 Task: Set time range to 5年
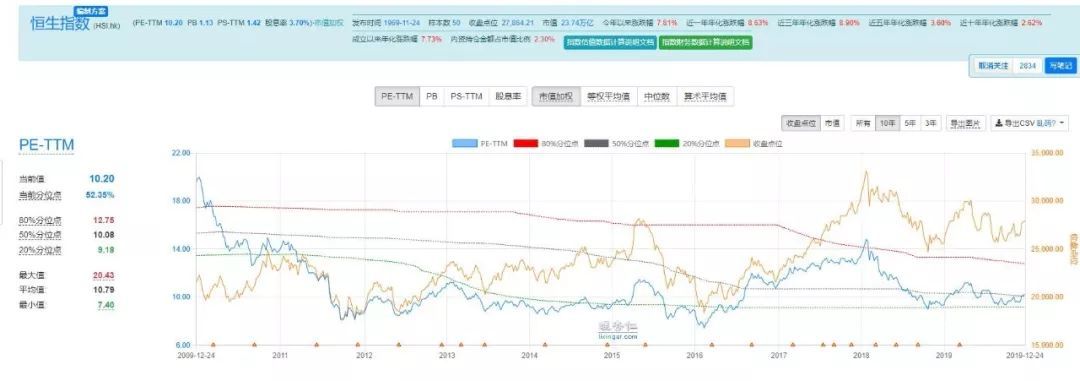pyautogui.click(x=910, y=123)
